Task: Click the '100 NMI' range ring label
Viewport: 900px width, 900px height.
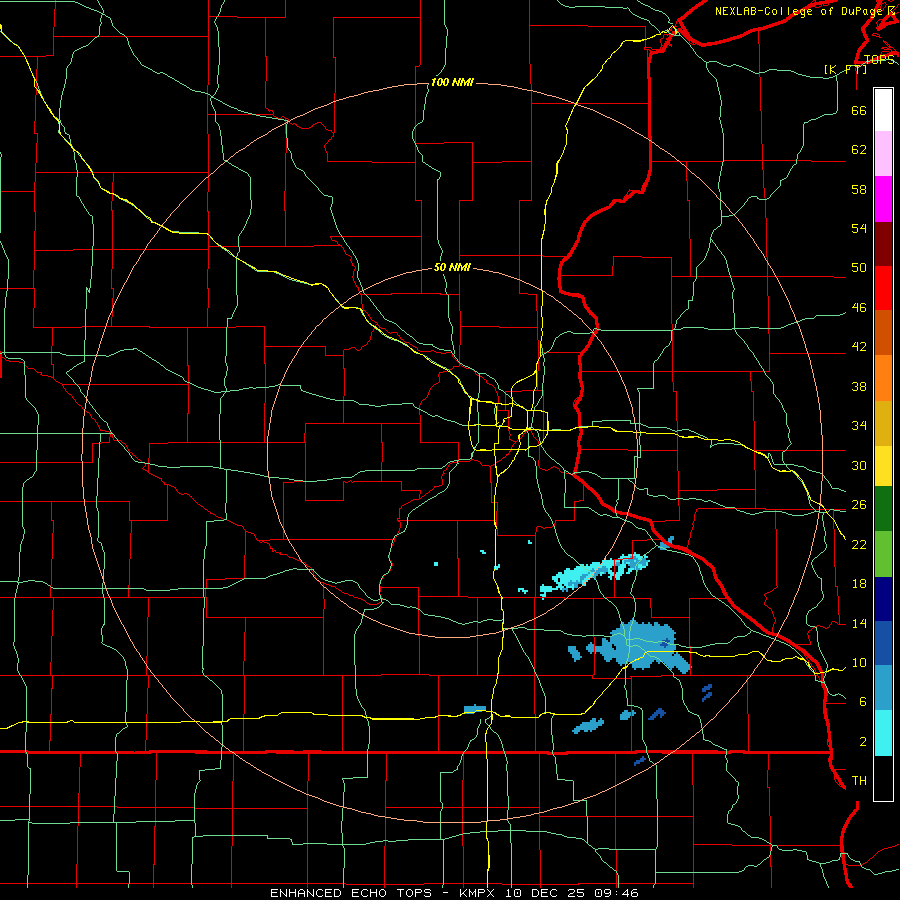Action: 452,83
